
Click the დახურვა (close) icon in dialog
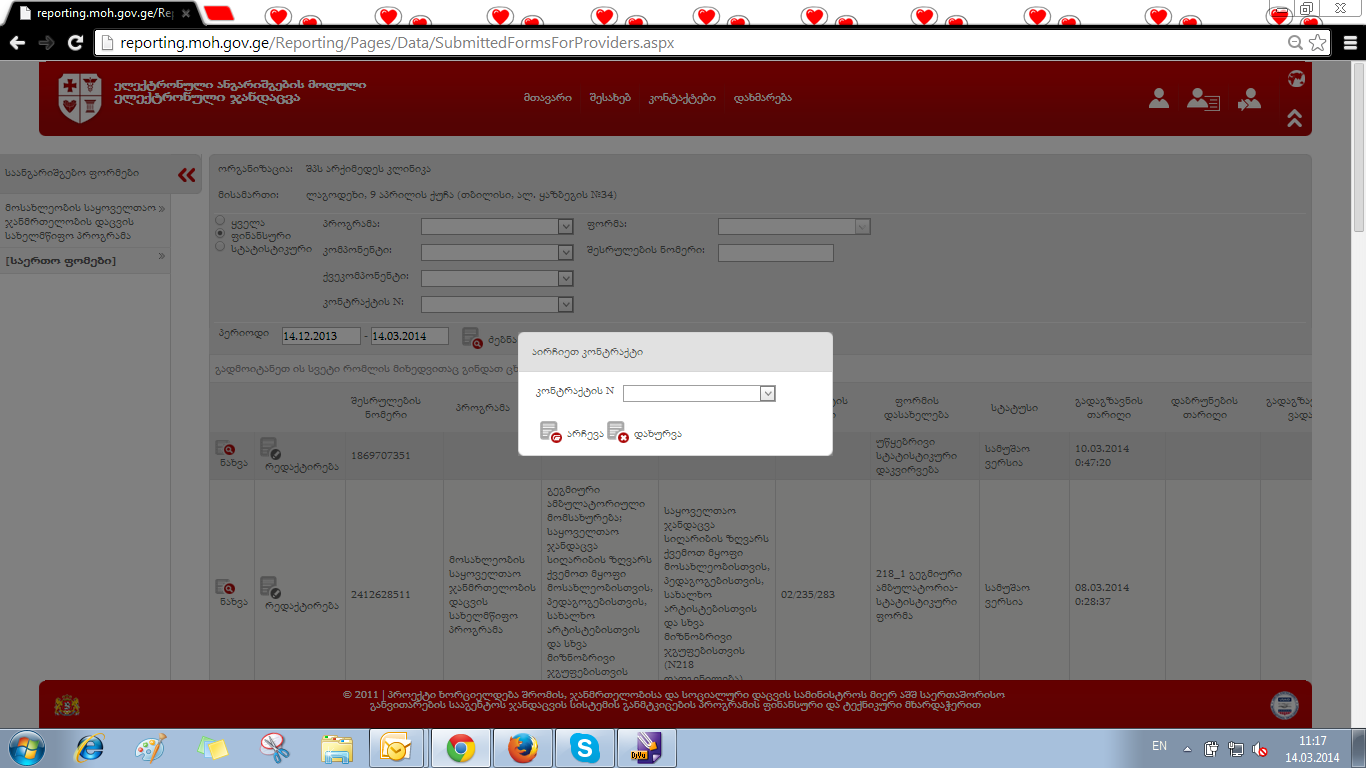pyautogui.click(x=617, y=432)
